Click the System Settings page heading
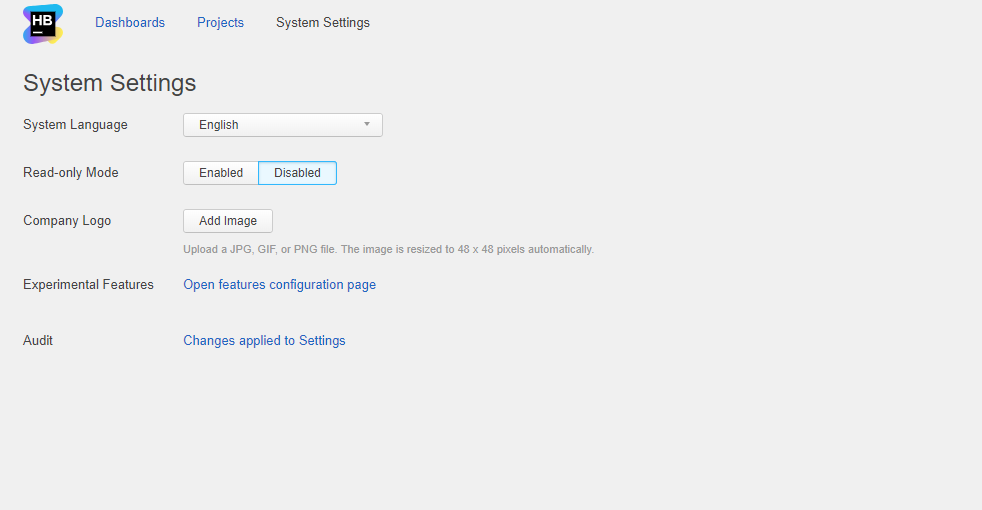The image size is (982, 510). pyautogui.click(x=109, y=83)
